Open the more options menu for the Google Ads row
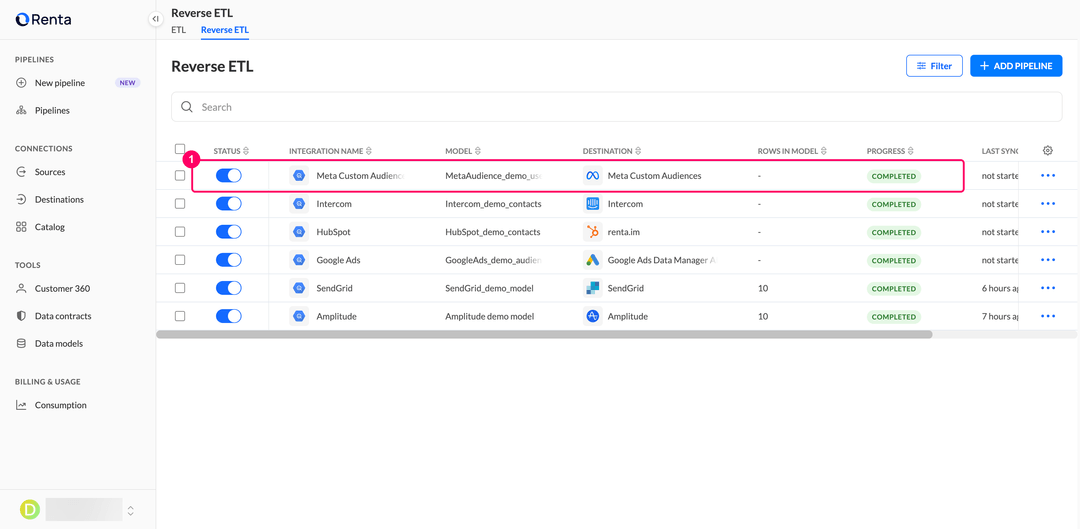This screenshot has height=529, width=1080. (1048, 260)
